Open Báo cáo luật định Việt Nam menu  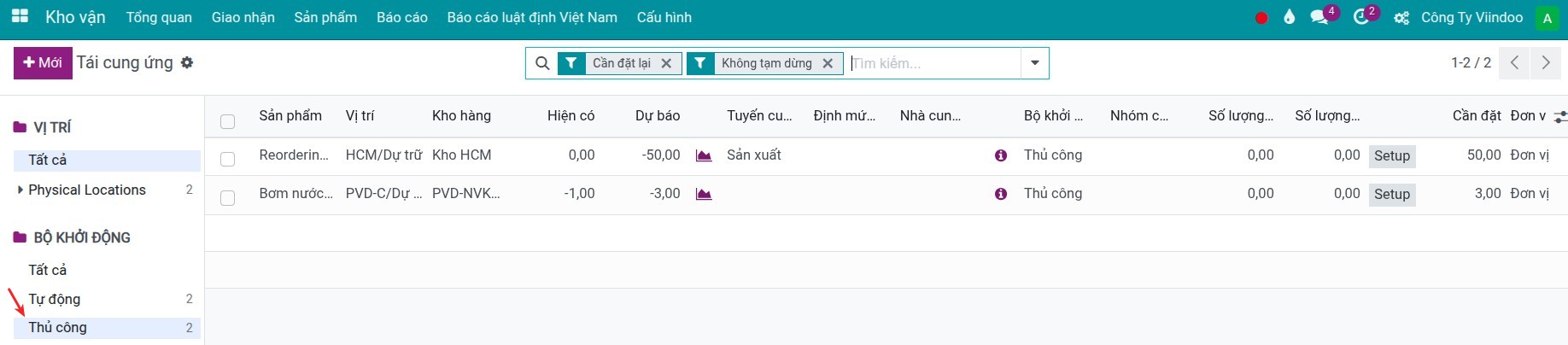pos(532,17)
